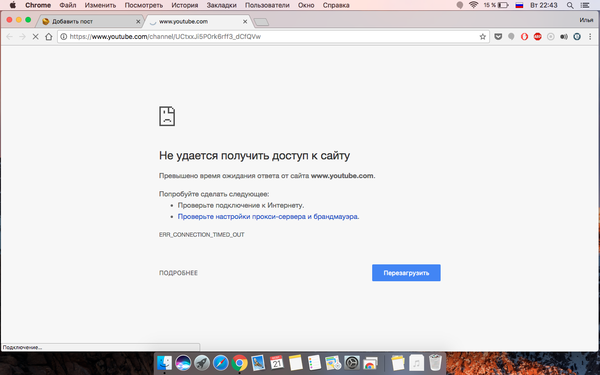Open Finder from the Dock
This screenshot has height=375, width=600.
pos(165,363)
